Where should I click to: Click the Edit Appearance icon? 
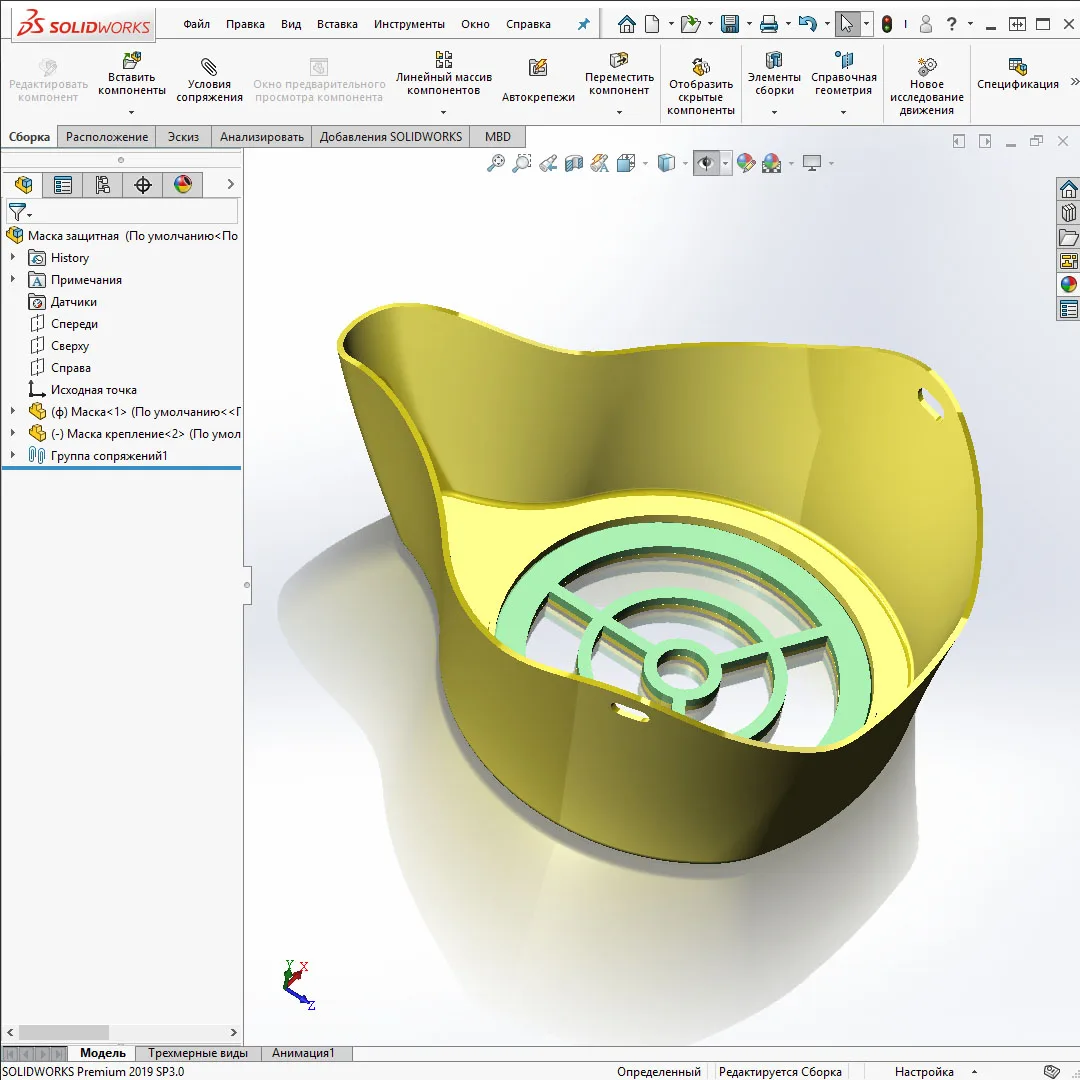coord(745,163)
